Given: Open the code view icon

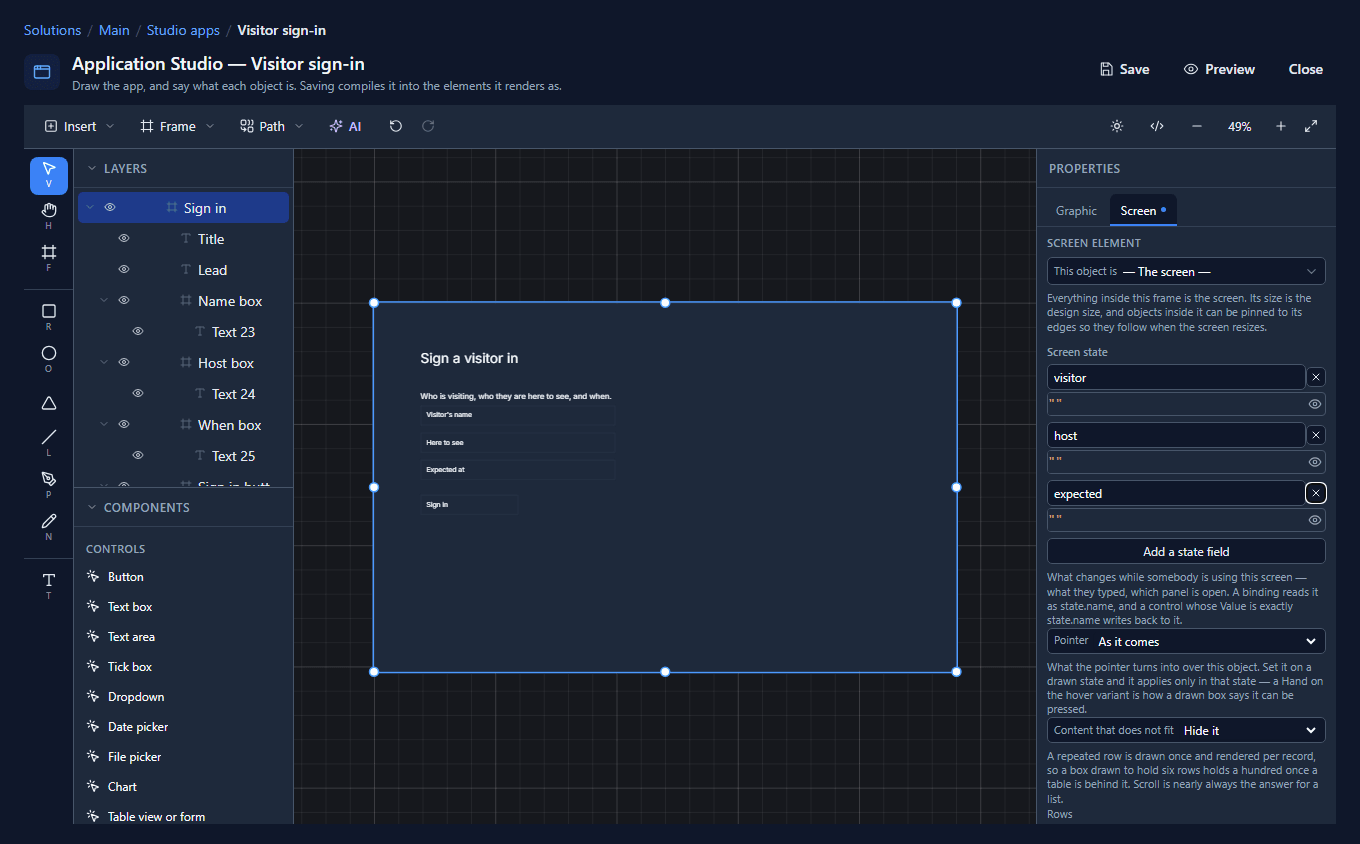Looking at the screenshot, I should pyautogui.click(x=1157, y=126).
